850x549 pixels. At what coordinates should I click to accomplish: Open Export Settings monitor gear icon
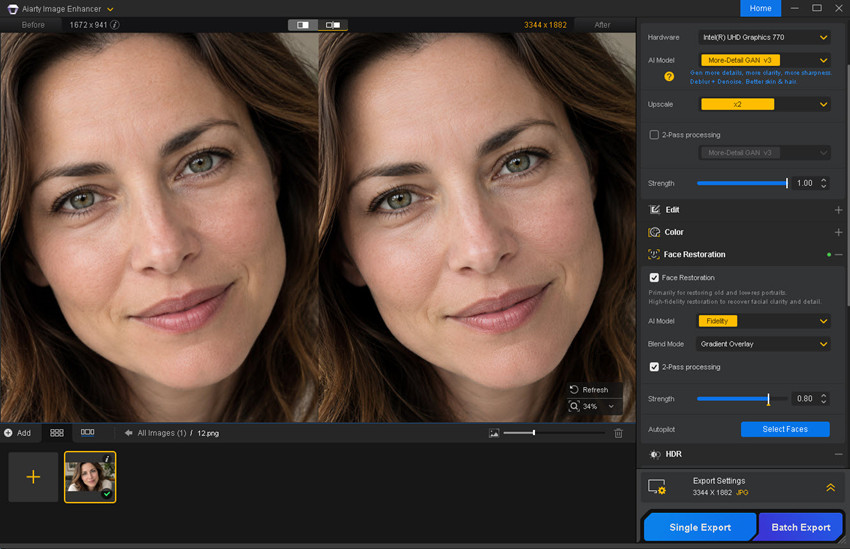657,487
